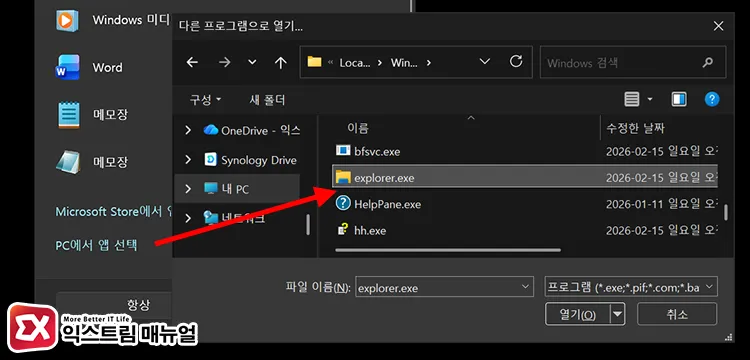Click the Windows media player icon

coord(67,21)
